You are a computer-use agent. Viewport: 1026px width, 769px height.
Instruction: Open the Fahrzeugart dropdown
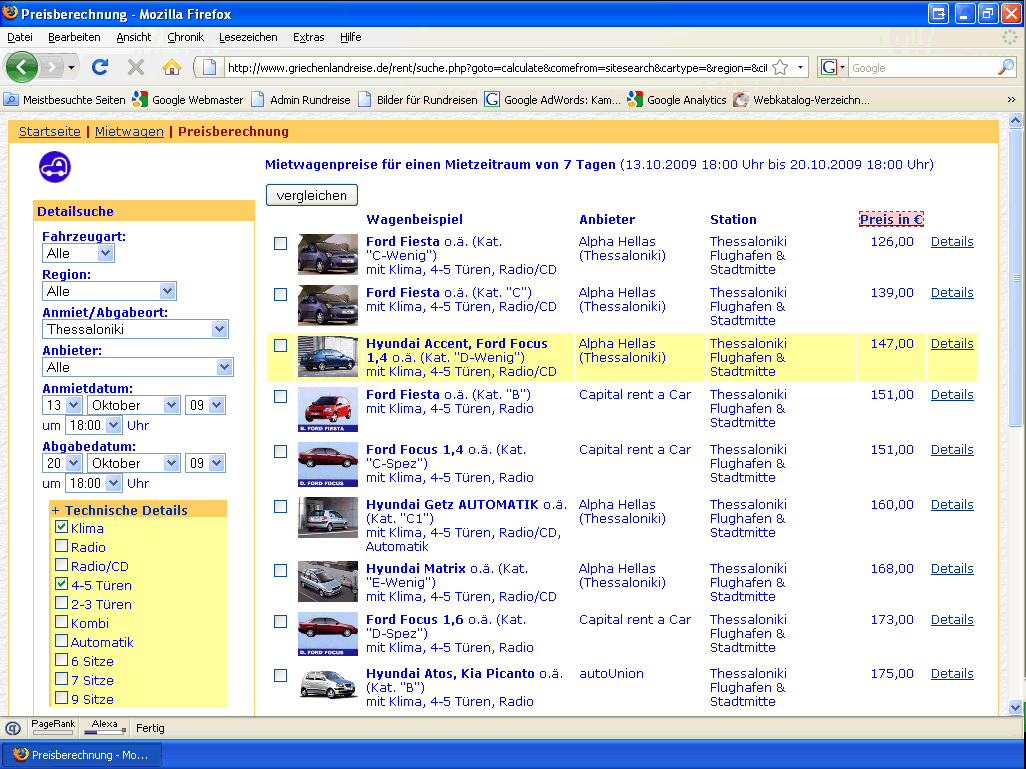pos(78,253)
